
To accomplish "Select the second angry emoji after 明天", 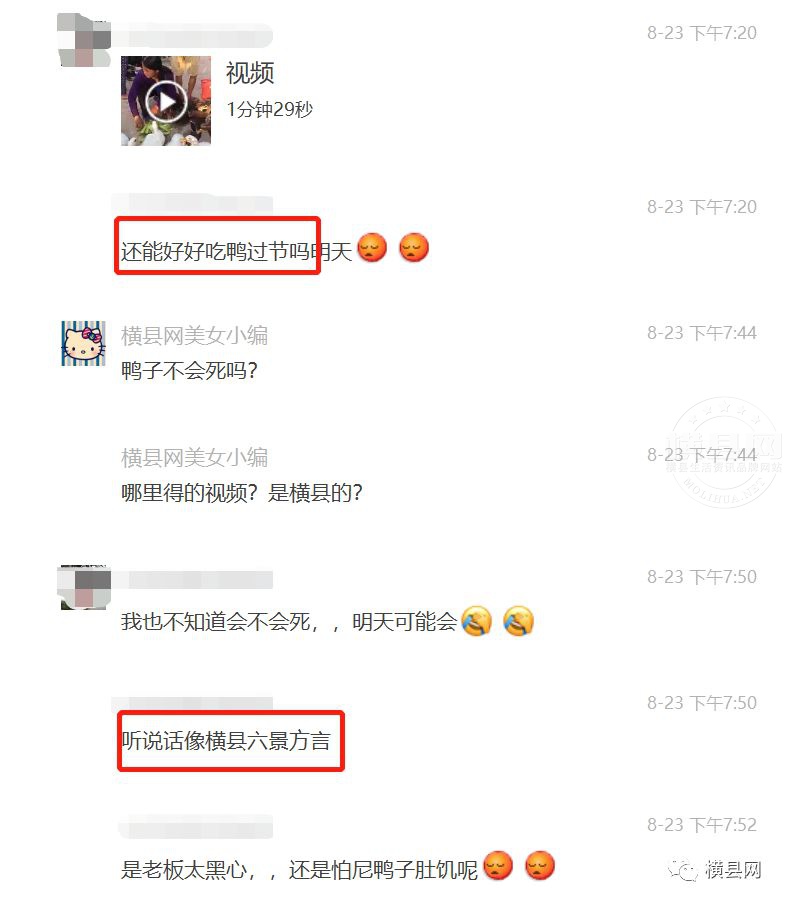I will [x=414, y=248].
